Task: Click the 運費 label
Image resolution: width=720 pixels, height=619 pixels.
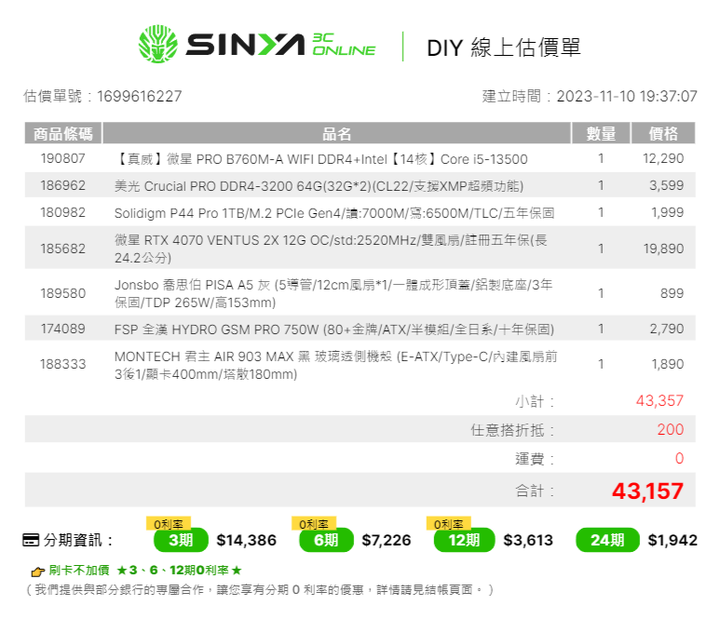Action: 534,459
